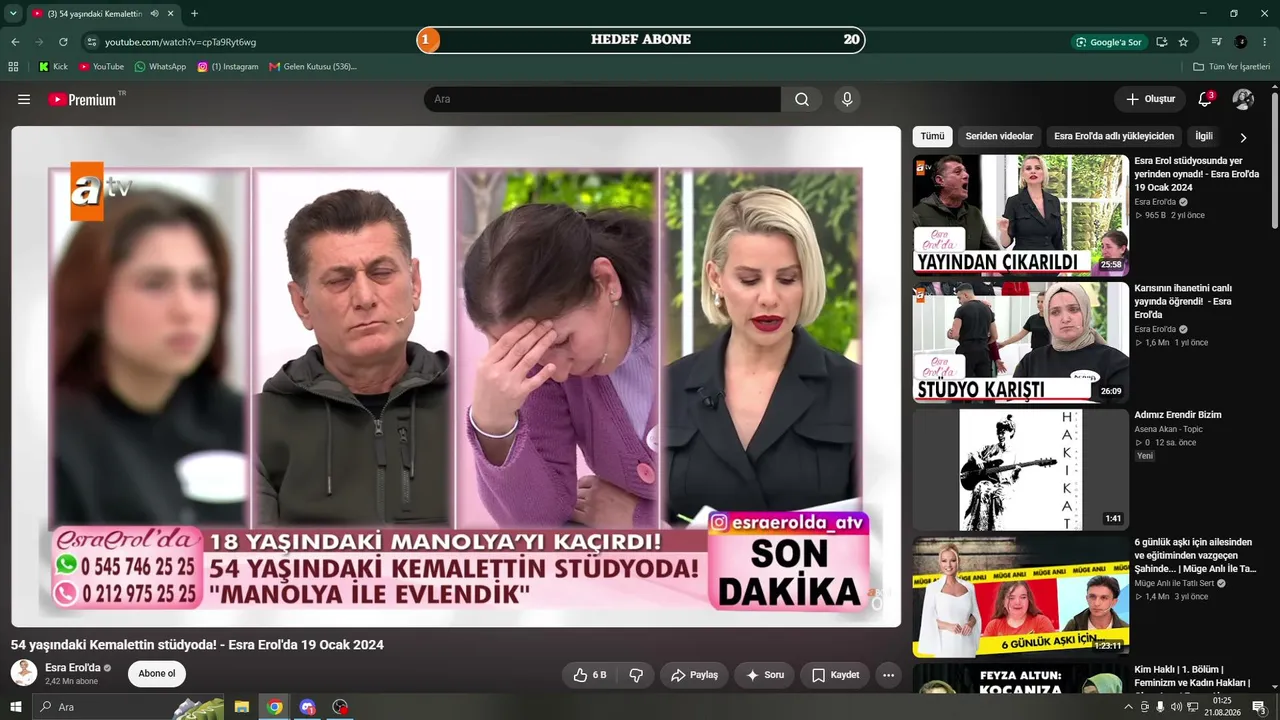Click the taskbar clock showing 01:25
Image resolution: width=1280 pixels, height=720 pixels.
1222,707
